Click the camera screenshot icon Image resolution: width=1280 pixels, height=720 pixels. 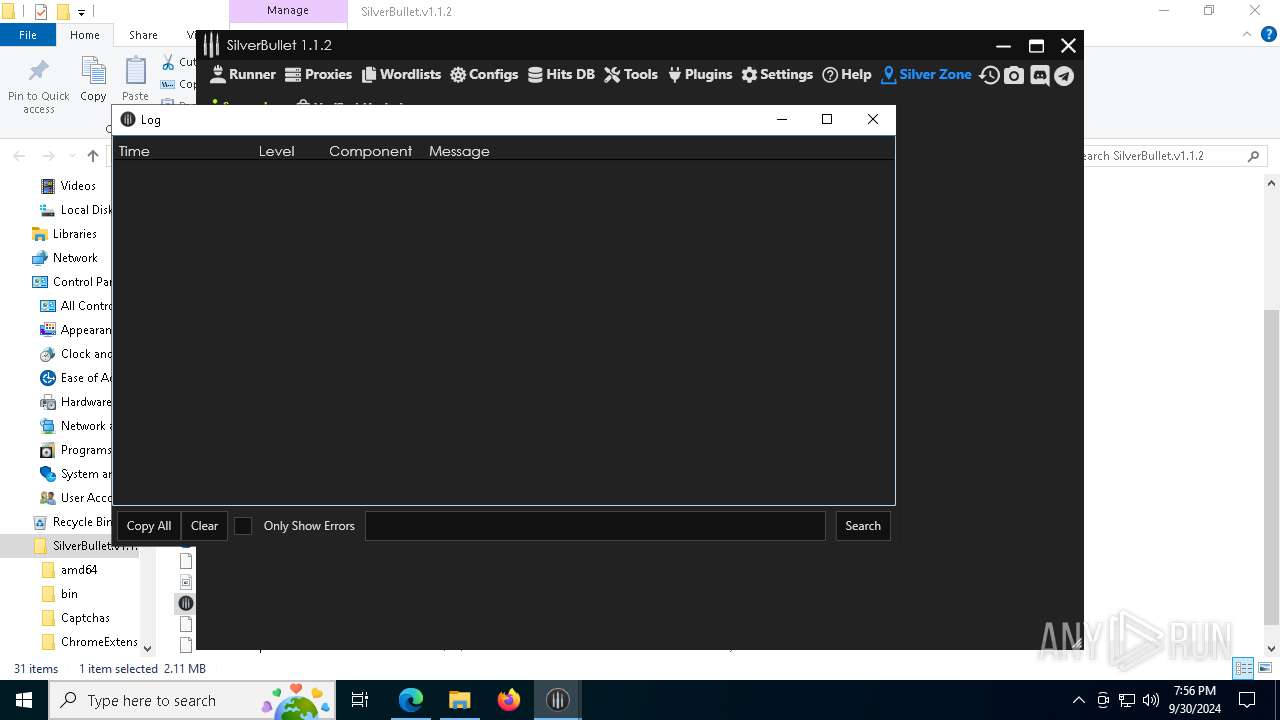(x=1014, y=75)
